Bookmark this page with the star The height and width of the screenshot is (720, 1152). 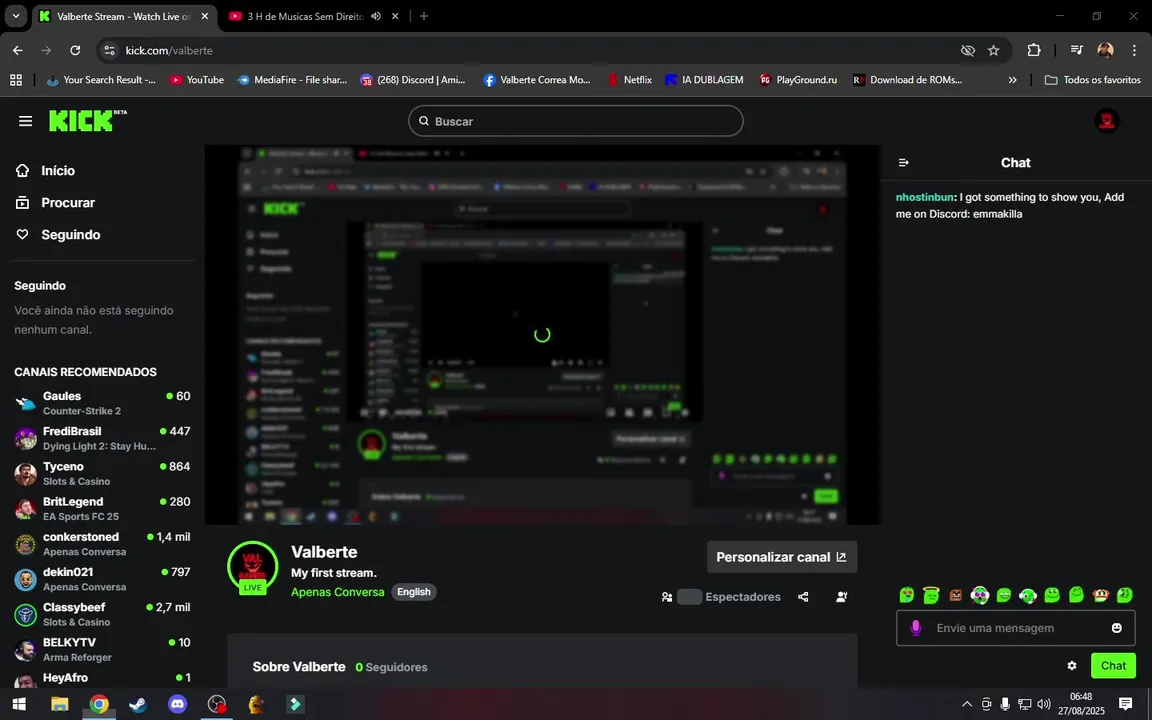993,50
